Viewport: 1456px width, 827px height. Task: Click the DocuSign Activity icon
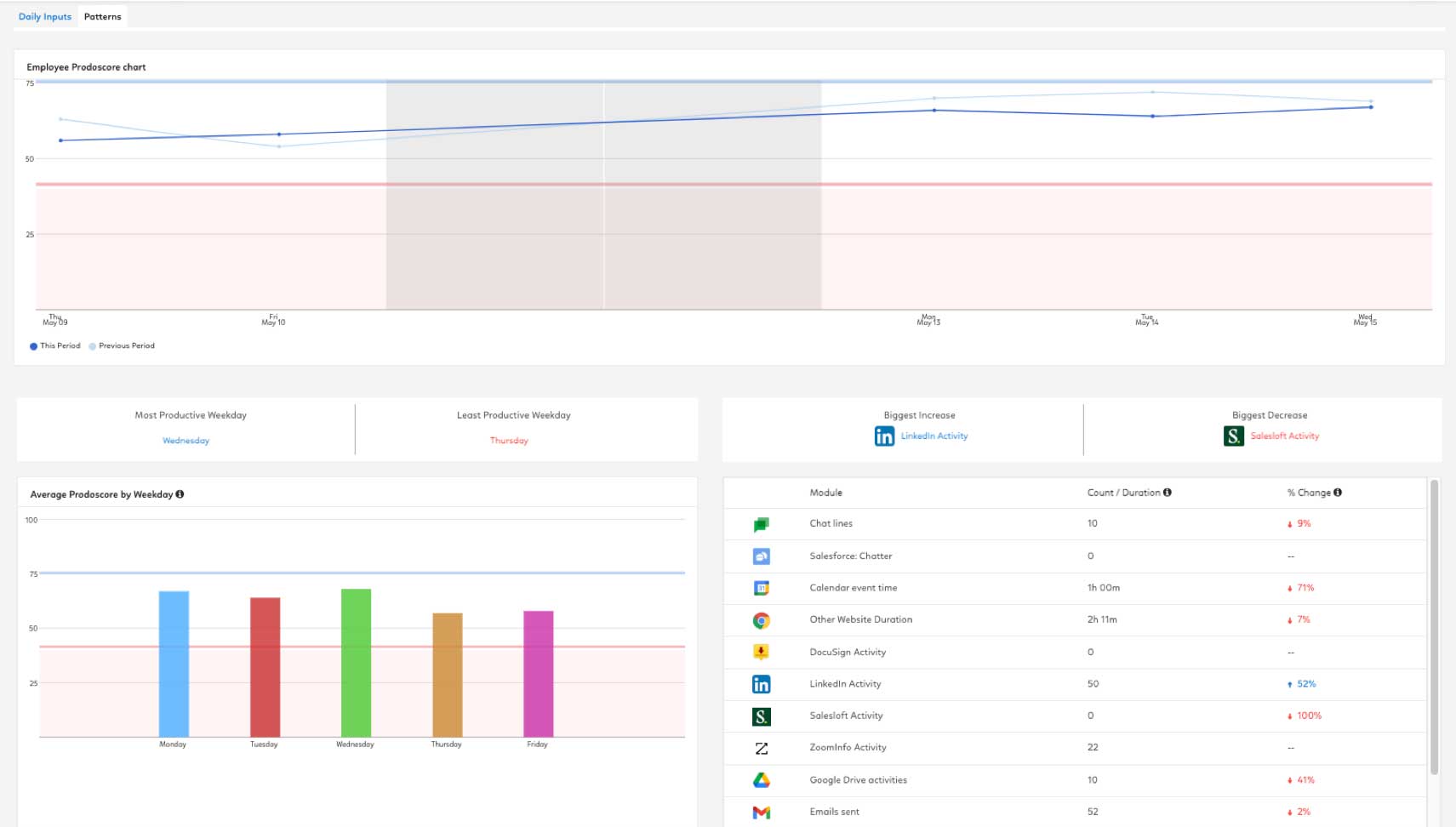pos(761,653)
